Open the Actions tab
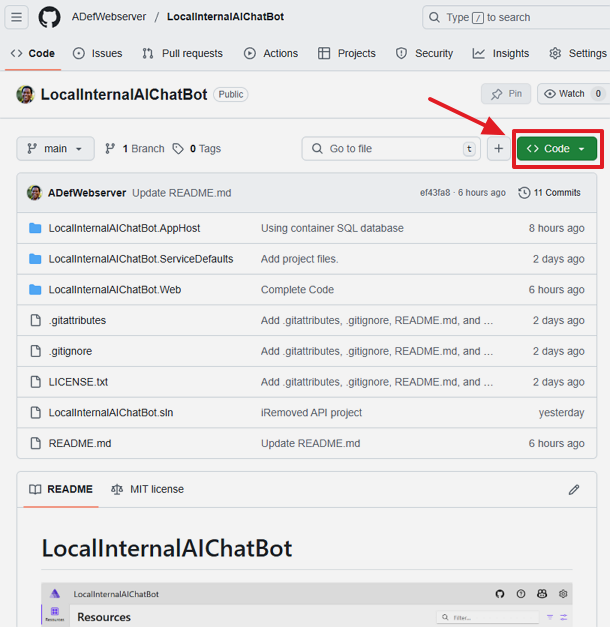 [271, 54]
